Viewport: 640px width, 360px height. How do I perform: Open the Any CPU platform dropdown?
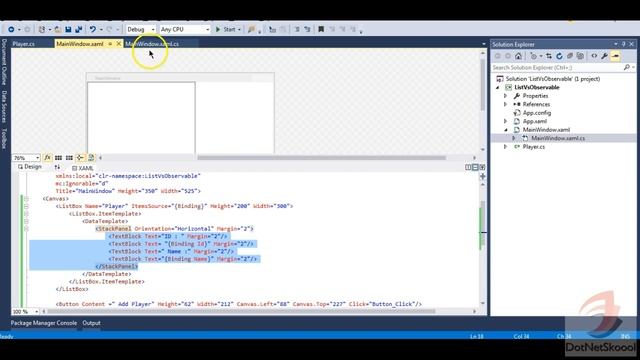(x=184, y=29)
